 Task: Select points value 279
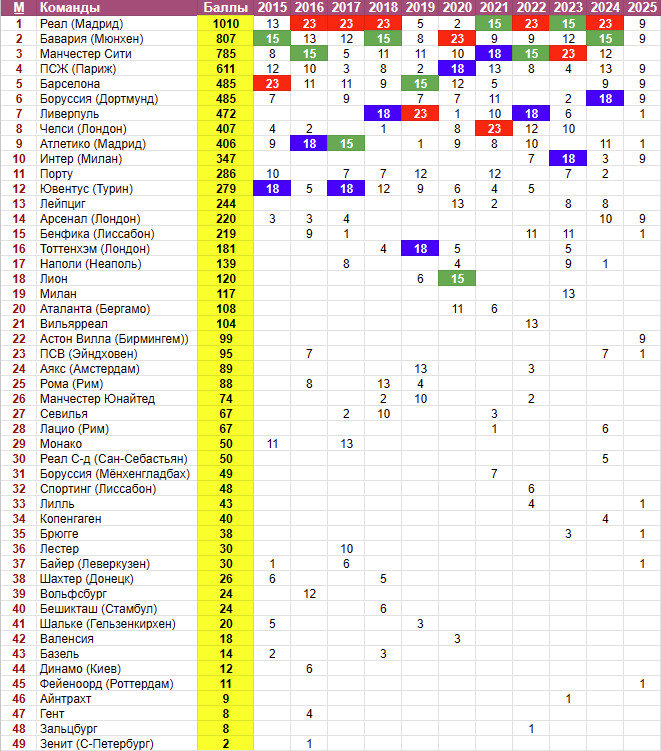click(x=226, y=189)
